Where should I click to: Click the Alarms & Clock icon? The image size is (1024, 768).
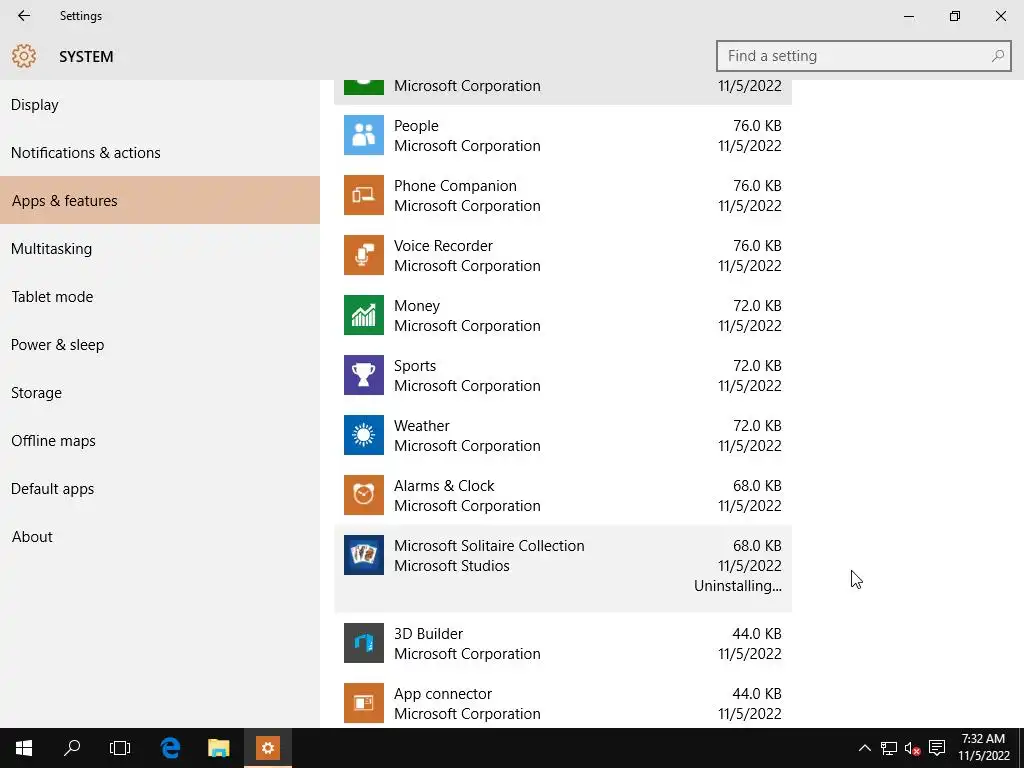tap(364, 496)
